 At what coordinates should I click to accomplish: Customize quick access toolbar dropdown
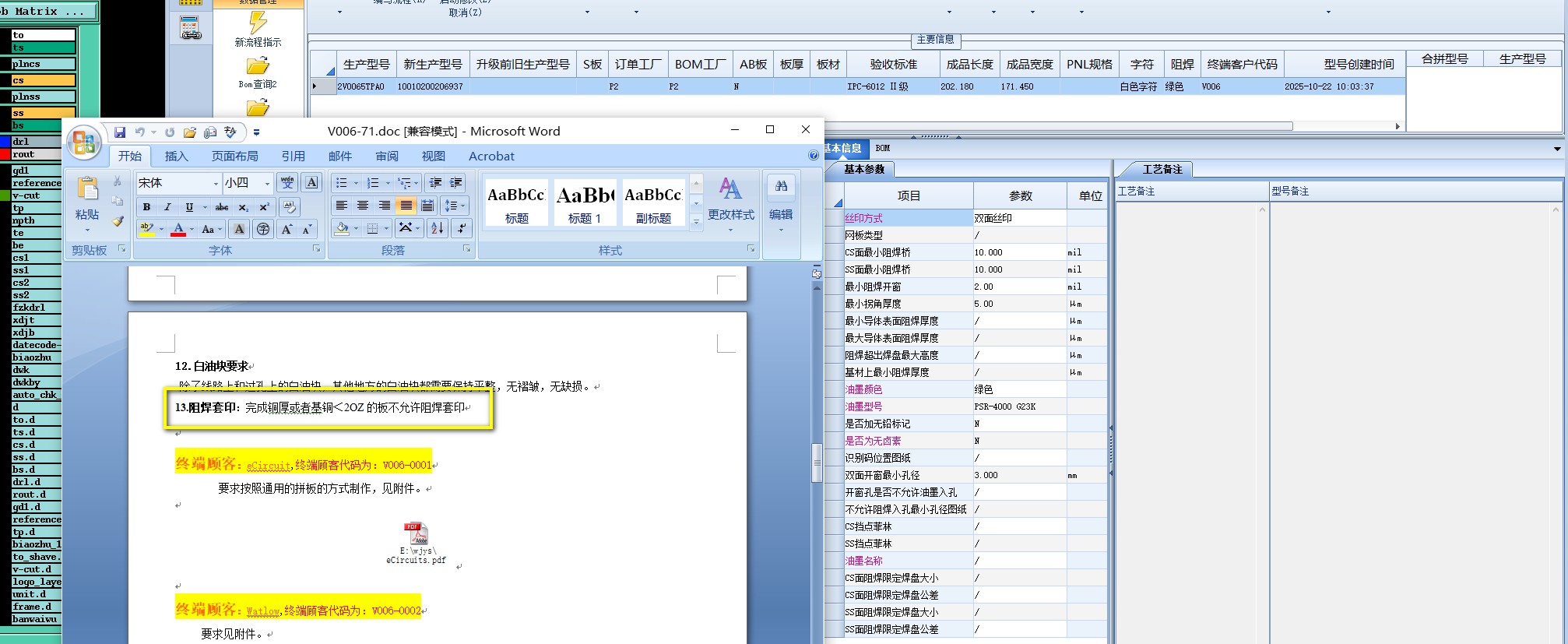256,132
